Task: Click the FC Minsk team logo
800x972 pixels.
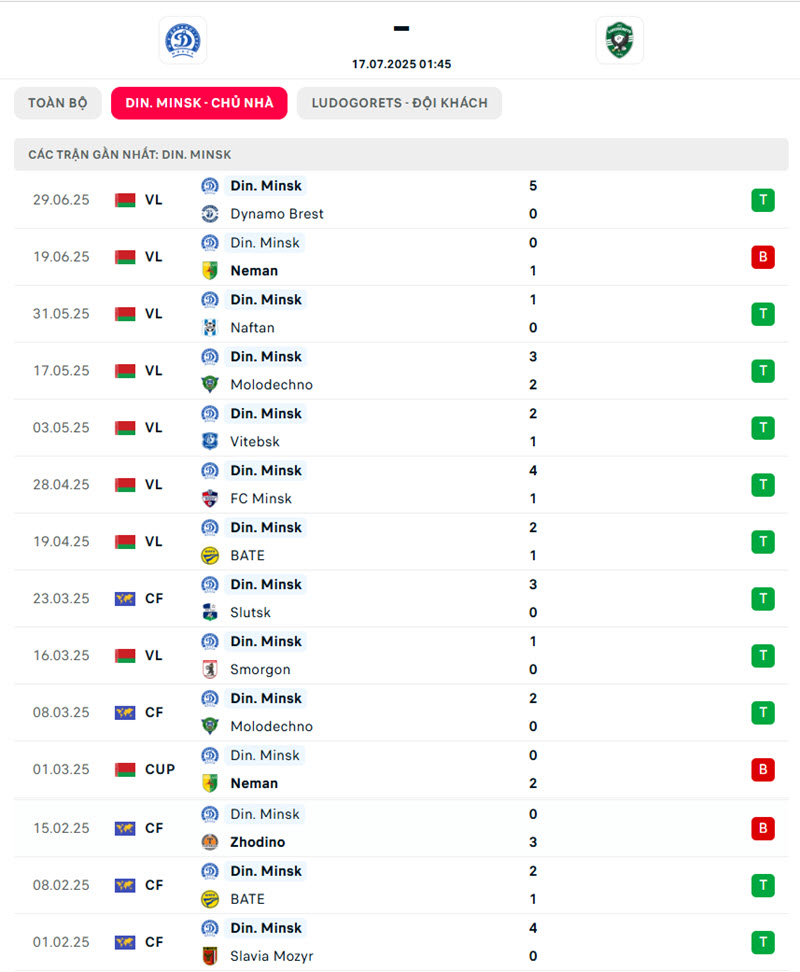Action: (x=210, y=498)
